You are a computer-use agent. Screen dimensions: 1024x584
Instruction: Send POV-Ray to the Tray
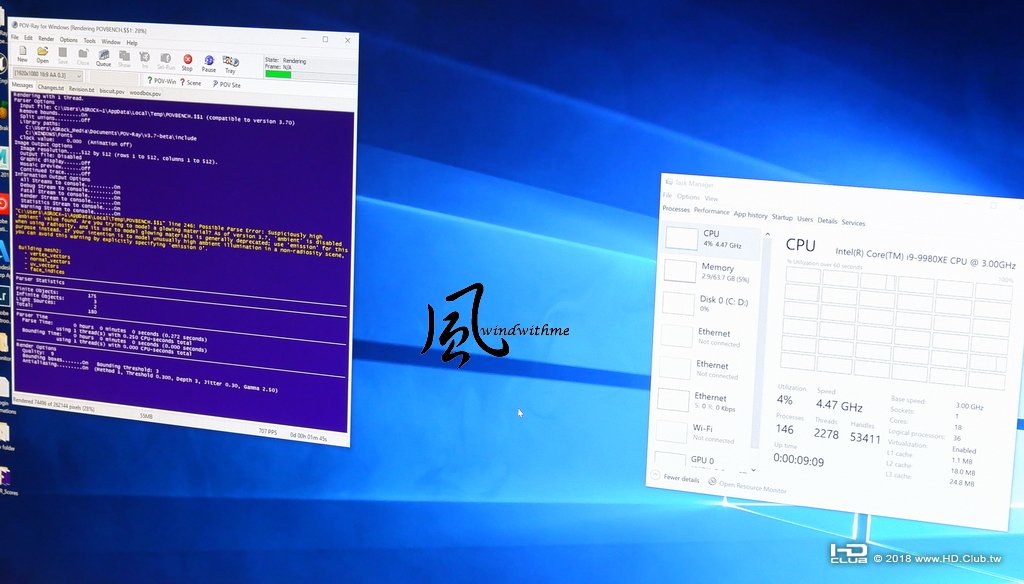pyautogui.click(x=231, y=65)
